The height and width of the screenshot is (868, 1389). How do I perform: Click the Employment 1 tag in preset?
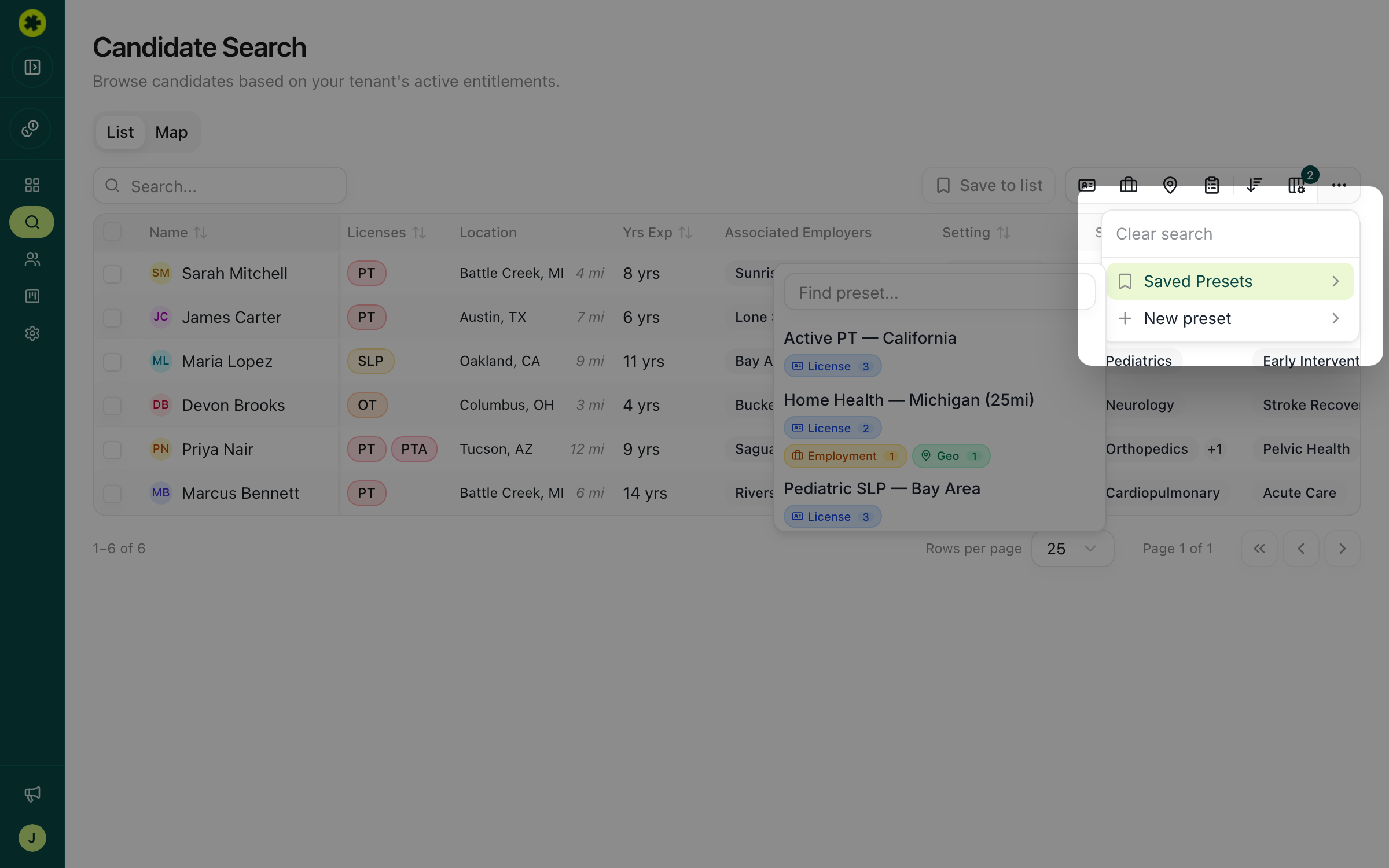(x=845, y=456)
